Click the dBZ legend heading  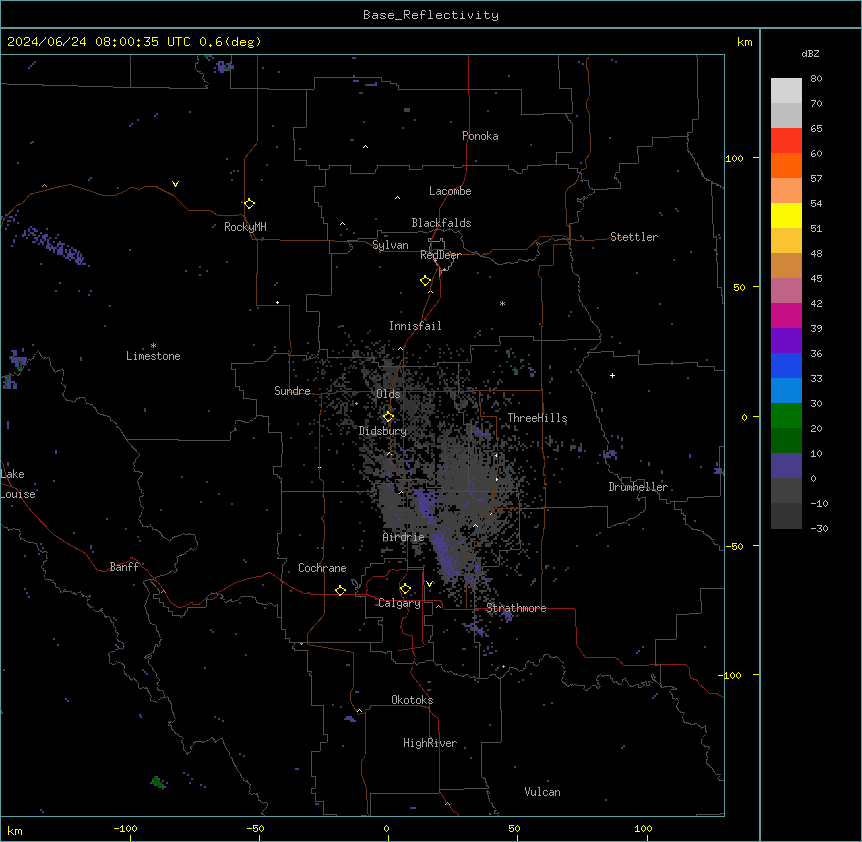(x=810, y=54)
